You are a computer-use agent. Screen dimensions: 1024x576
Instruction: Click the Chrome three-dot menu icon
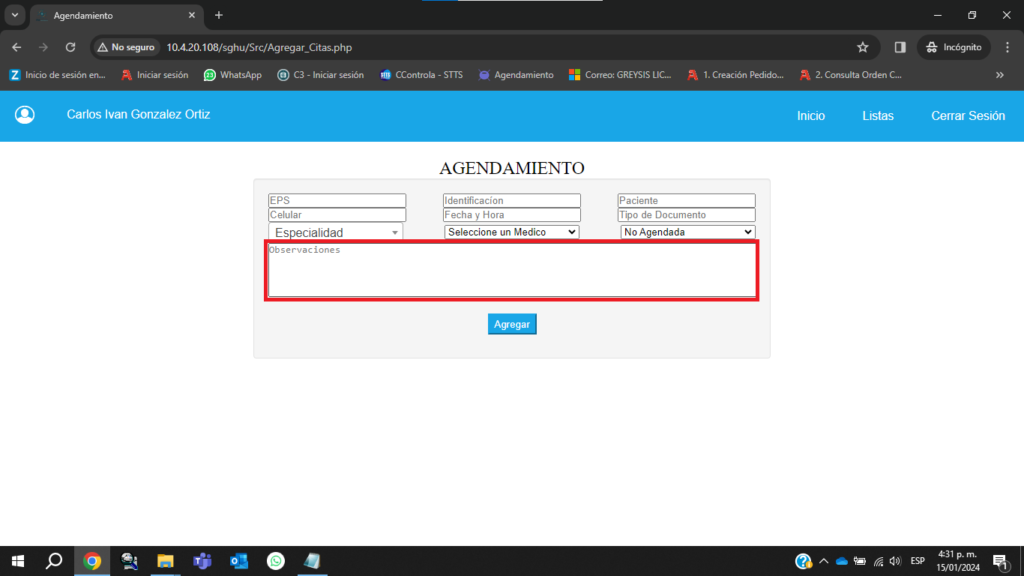(x=1007, y=47)
